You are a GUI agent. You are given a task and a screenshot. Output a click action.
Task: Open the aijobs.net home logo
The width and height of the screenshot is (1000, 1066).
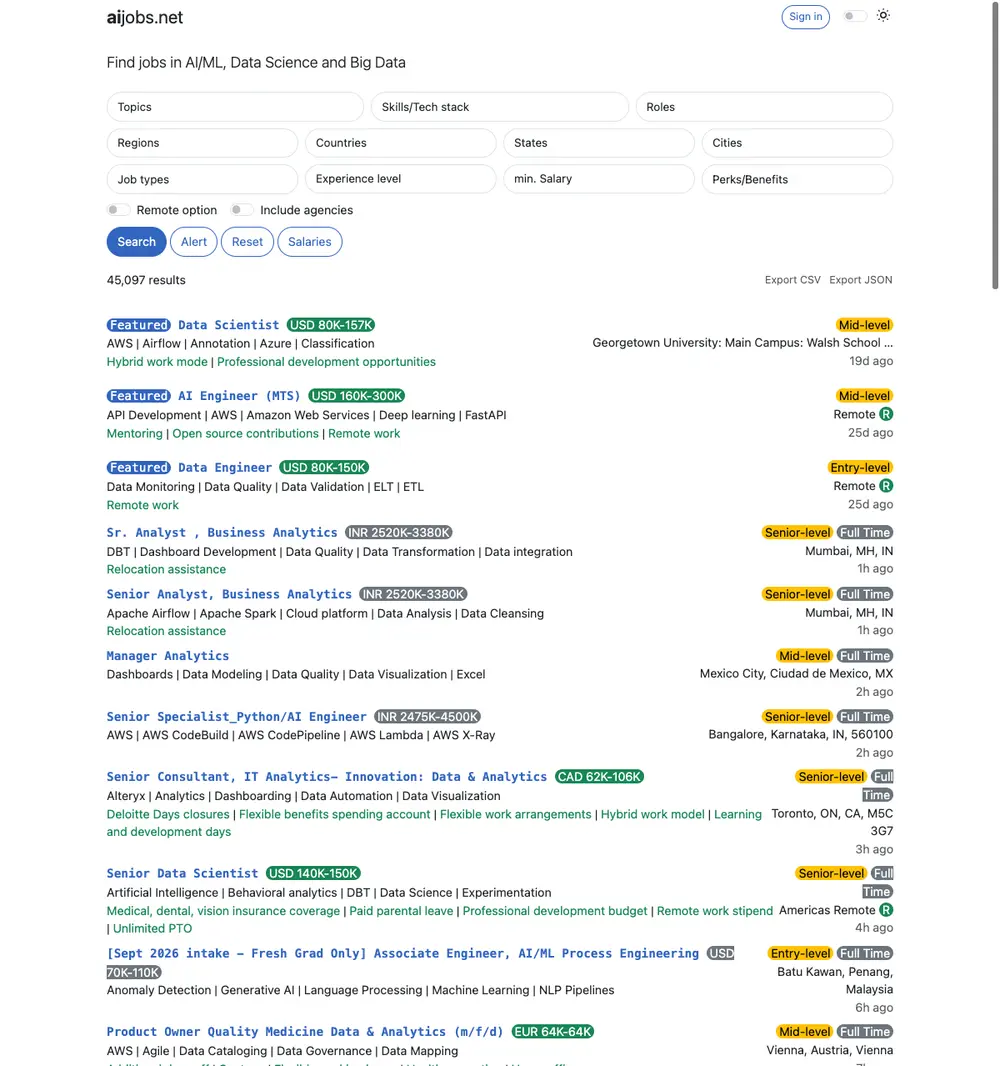point(145,18)
